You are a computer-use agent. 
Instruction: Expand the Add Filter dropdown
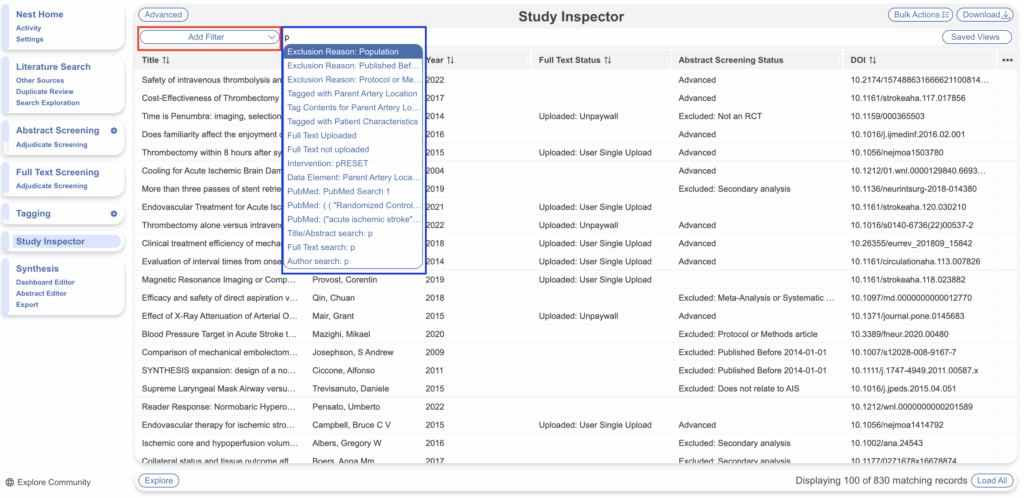[209, 37]
